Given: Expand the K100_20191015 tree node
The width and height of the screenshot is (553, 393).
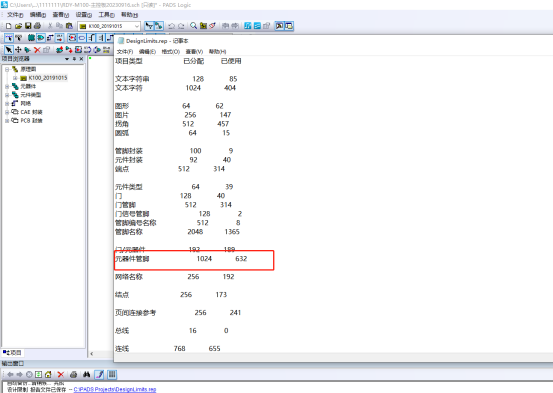Looking at the screenshot, I should (15, 78).
